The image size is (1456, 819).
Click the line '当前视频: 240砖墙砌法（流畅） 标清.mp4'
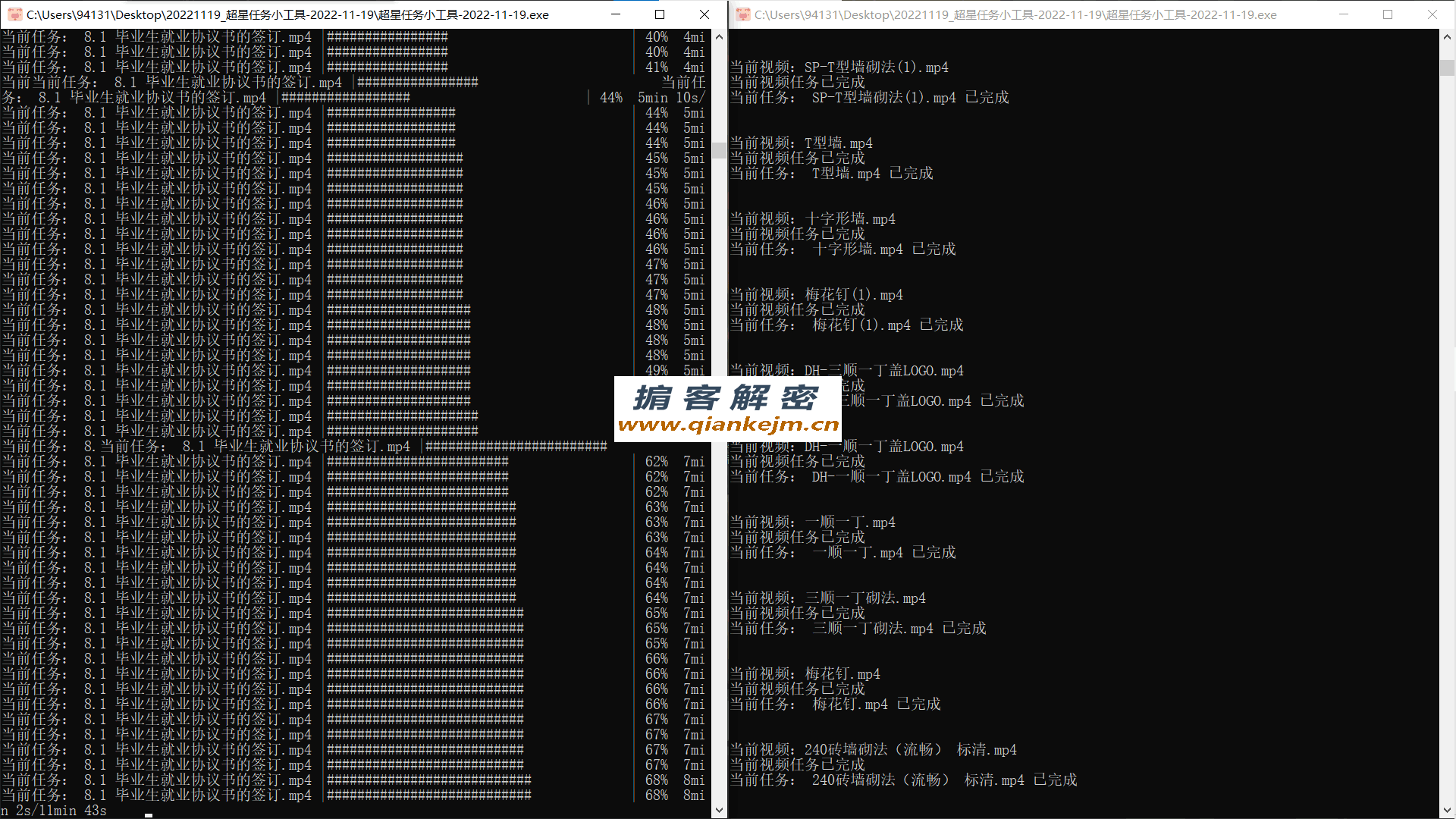coord(873,750)
